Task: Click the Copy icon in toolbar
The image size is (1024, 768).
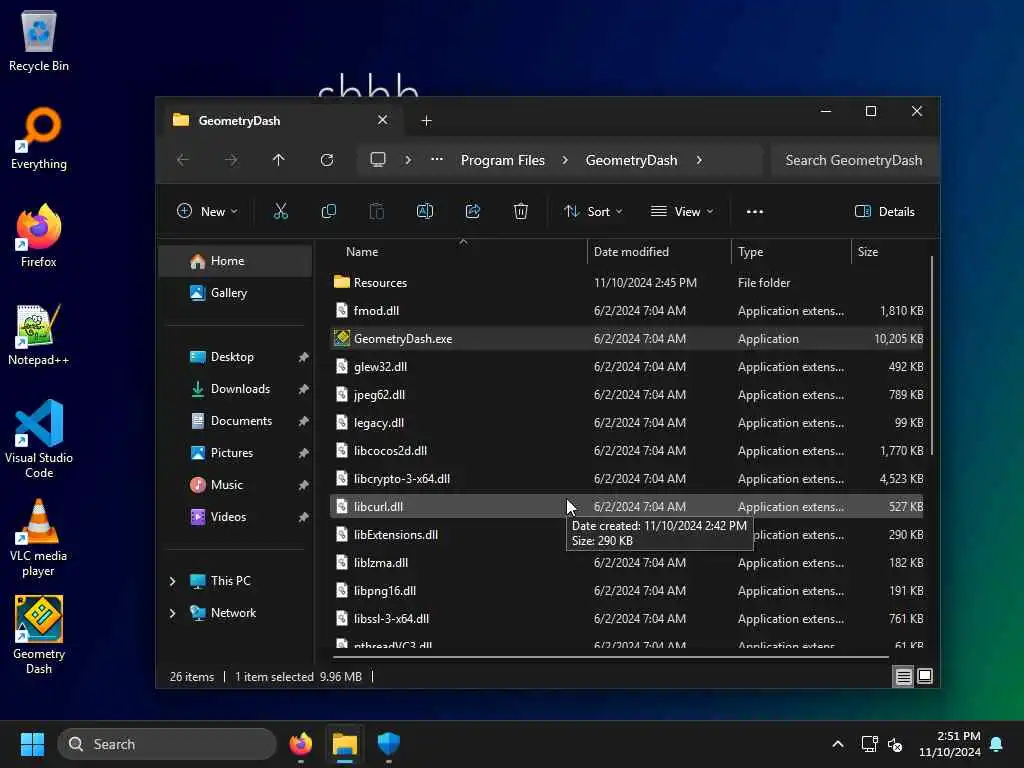Action: coord(328,211)
